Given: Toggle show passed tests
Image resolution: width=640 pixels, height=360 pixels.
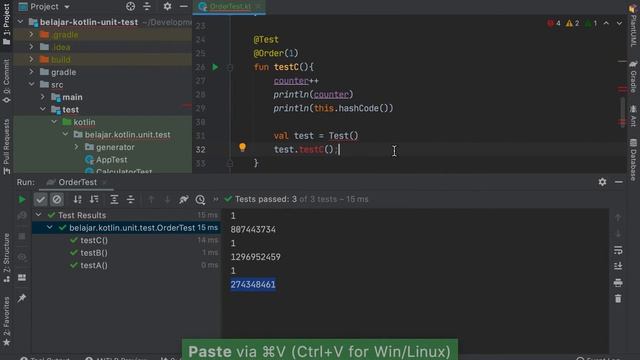Looking at the screenshot, I should click(40, 200).
